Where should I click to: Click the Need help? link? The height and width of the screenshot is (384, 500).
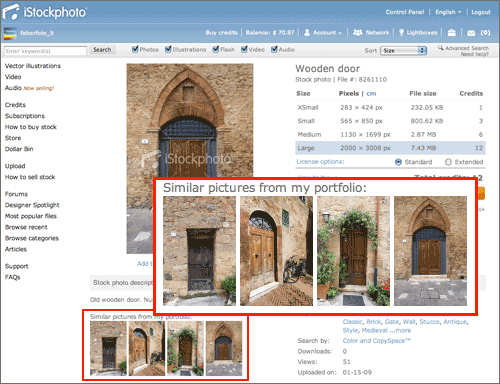475,54
